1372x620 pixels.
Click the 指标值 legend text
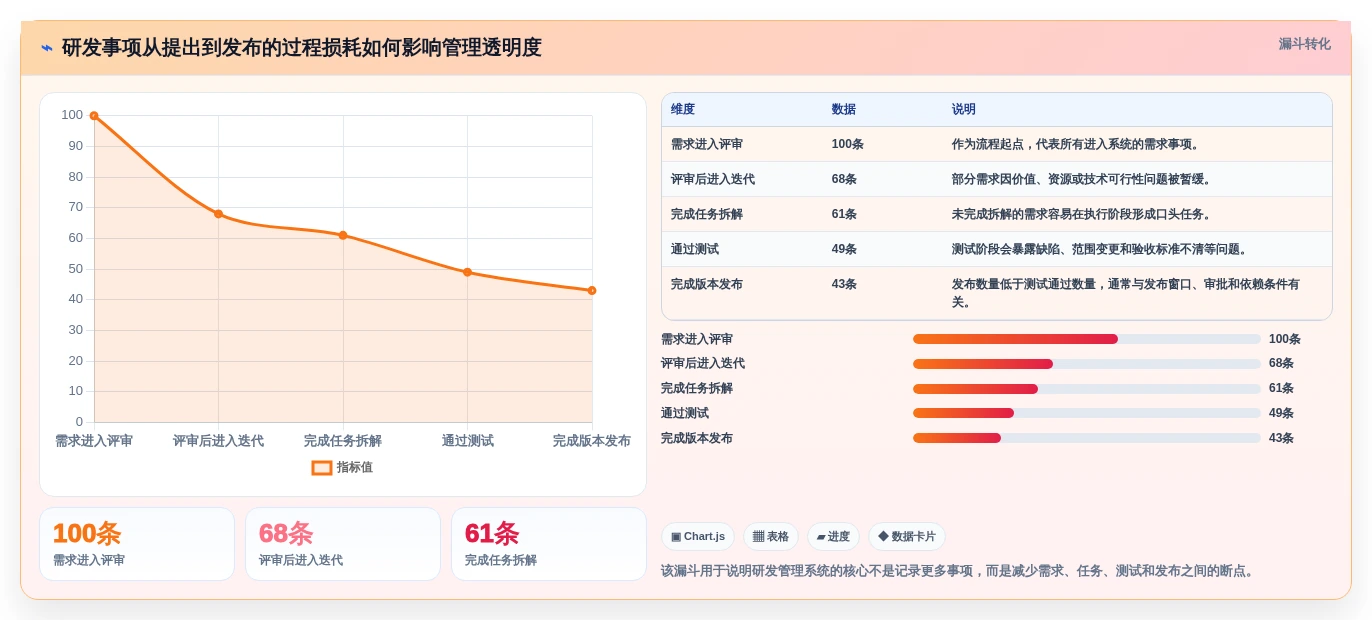(354, 467)
